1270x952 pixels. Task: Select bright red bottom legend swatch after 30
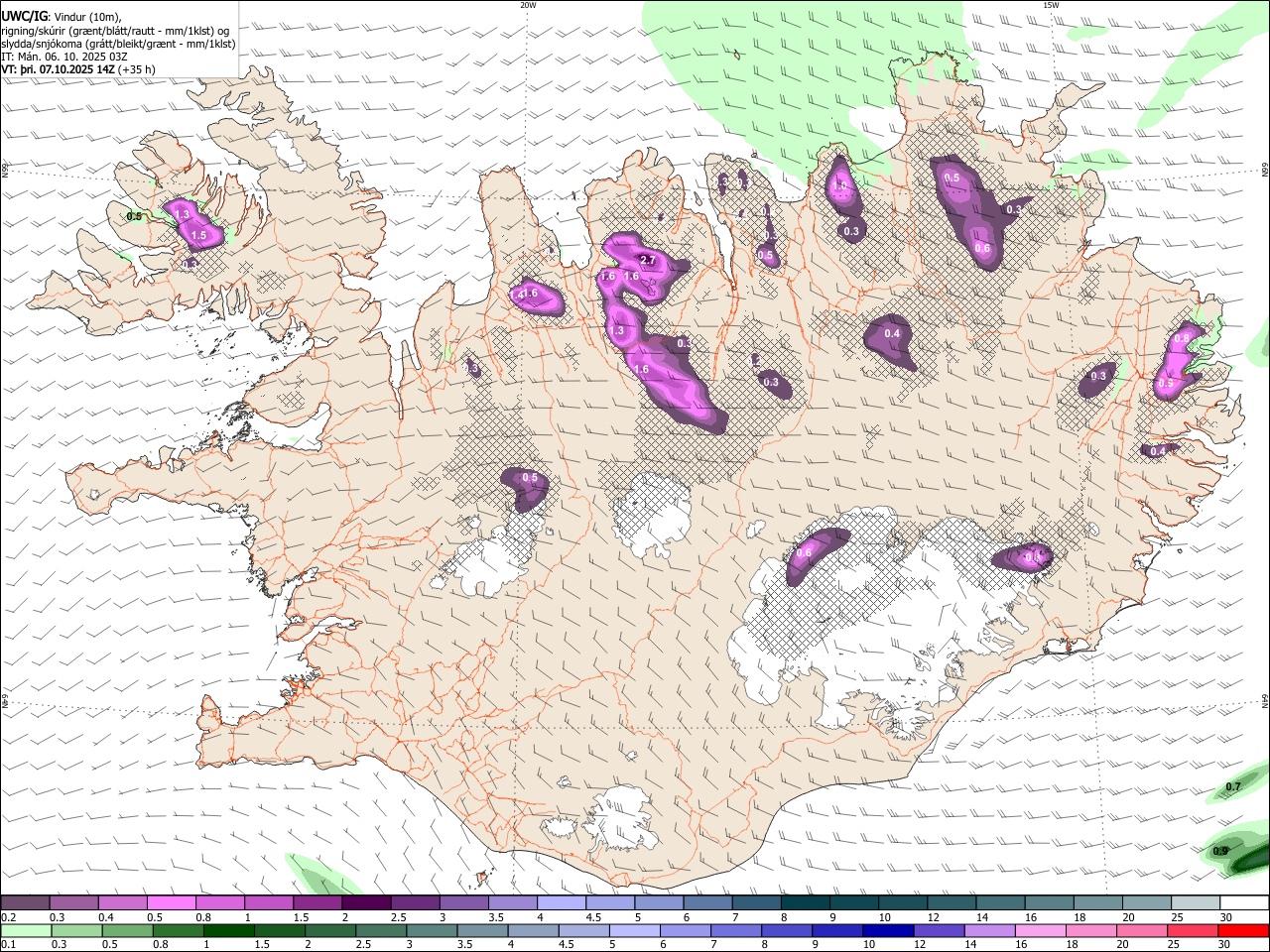pos(1244,931)
